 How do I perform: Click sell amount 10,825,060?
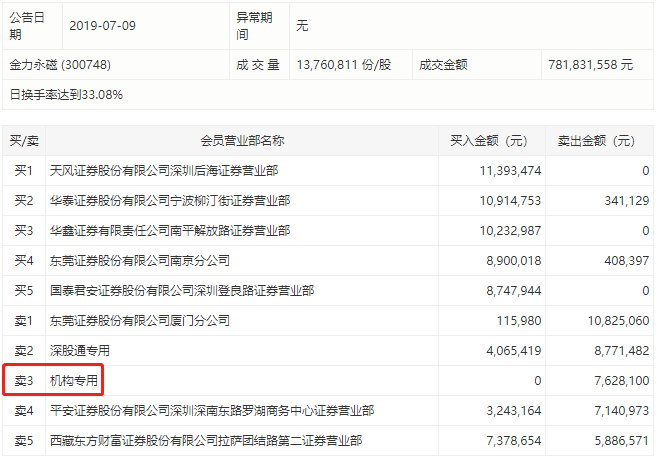tap(619, 321)
